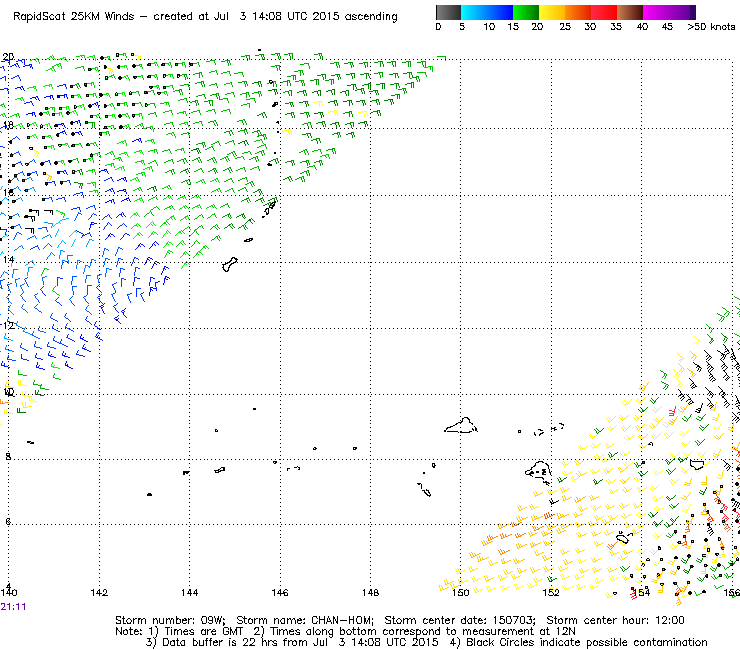Click 'Storm center date: 150703' text
This screenshot has width=740, height=650.
pyautogui.click(x=460, y=620)
